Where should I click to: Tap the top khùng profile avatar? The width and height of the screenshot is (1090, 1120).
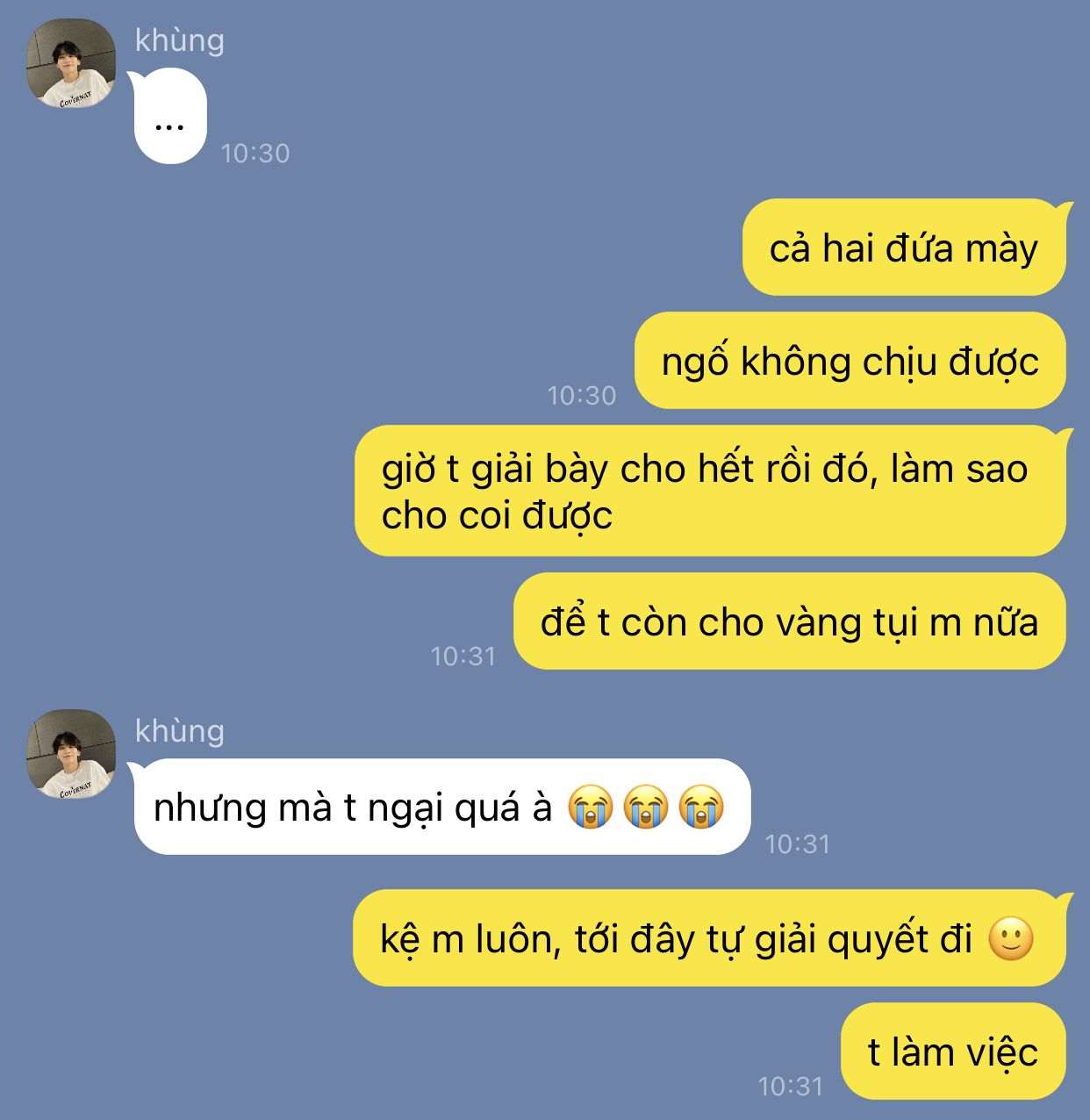(x=71, y=63)
